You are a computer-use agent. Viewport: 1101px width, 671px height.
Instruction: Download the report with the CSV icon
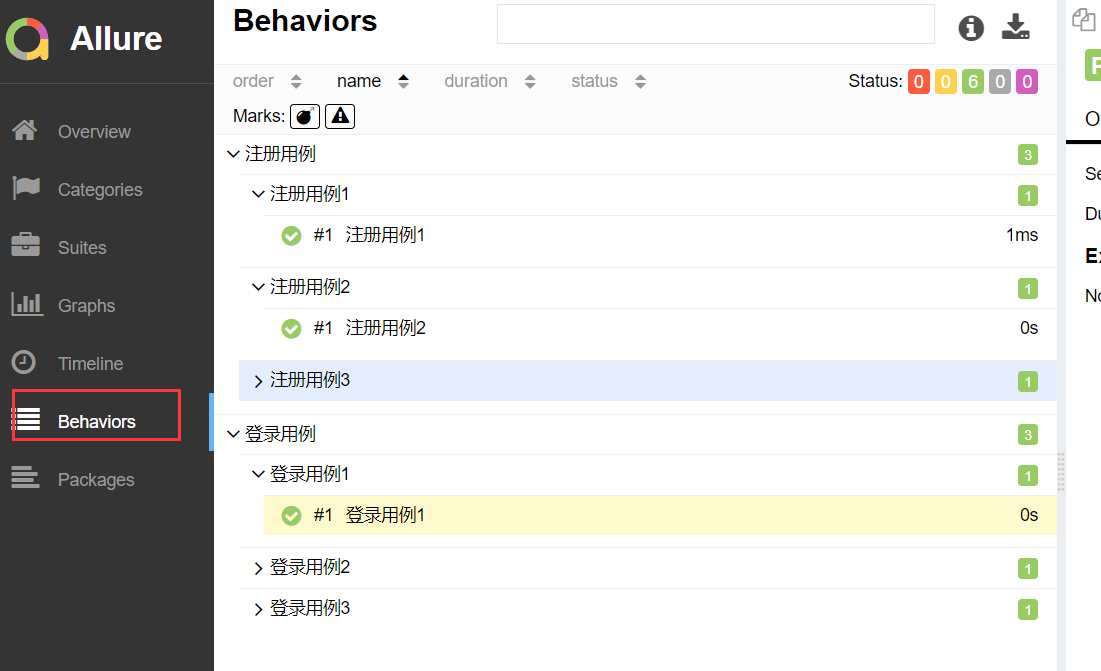1015,27
